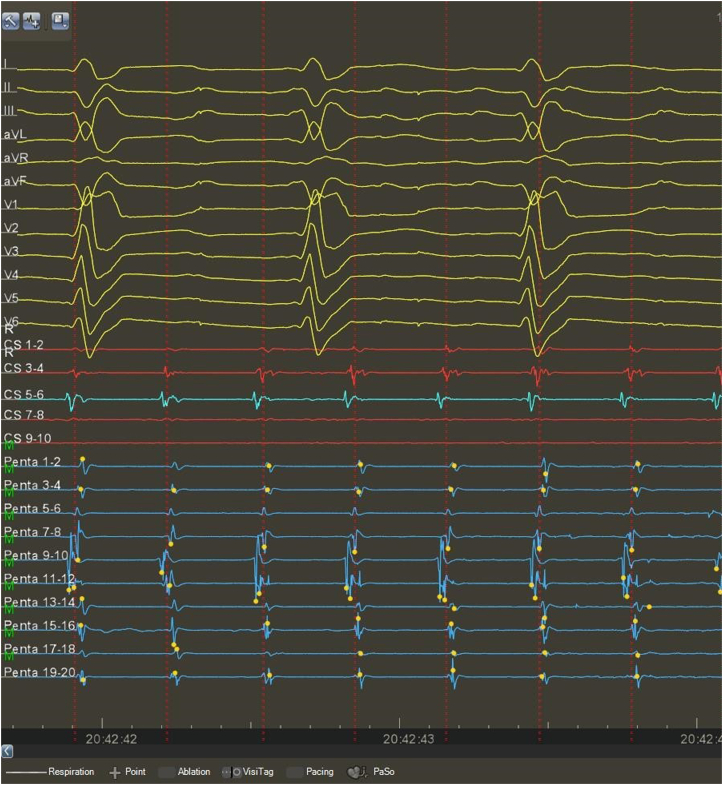Select the CS 9-10 channel label
Screen dimensions: 723x785
(x=27, y=438)
